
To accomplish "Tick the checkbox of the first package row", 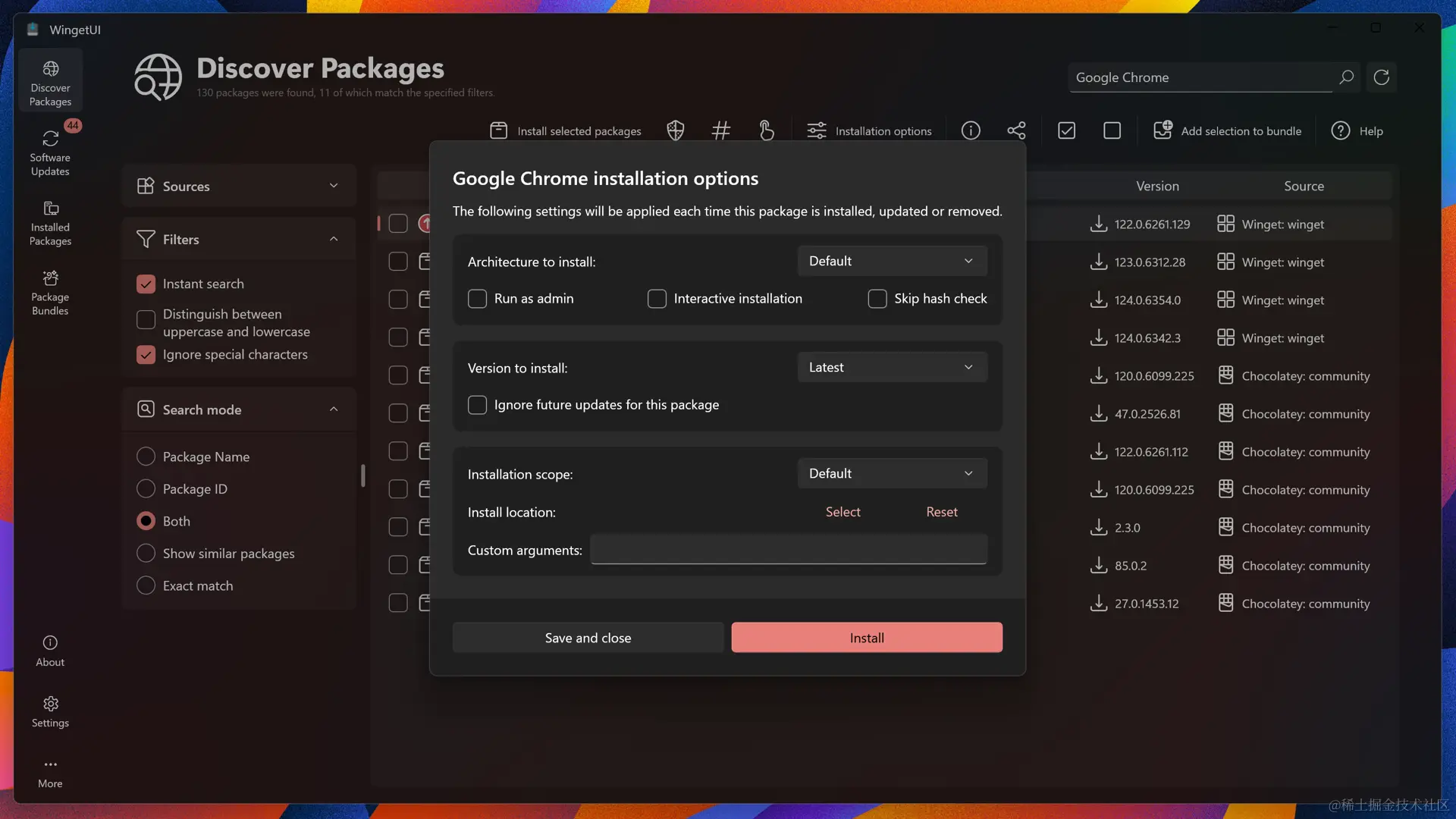I will pyautogui.click(x=398, y=224).
